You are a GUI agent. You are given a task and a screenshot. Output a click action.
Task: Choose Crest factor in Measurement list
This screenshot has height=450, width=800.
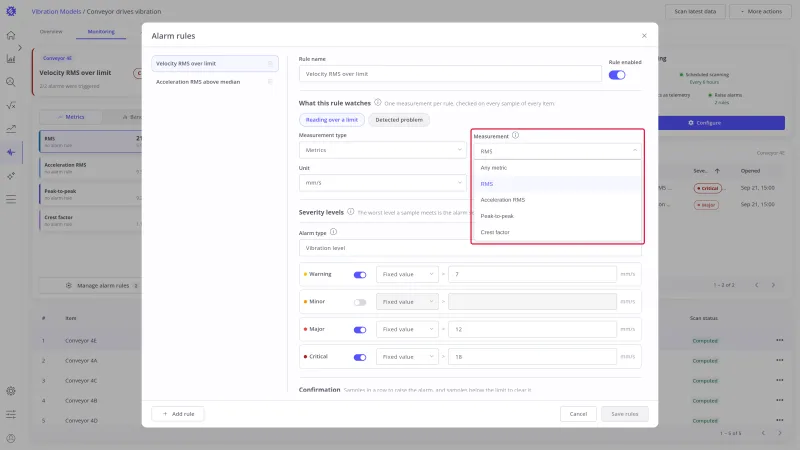click(557, 232)
